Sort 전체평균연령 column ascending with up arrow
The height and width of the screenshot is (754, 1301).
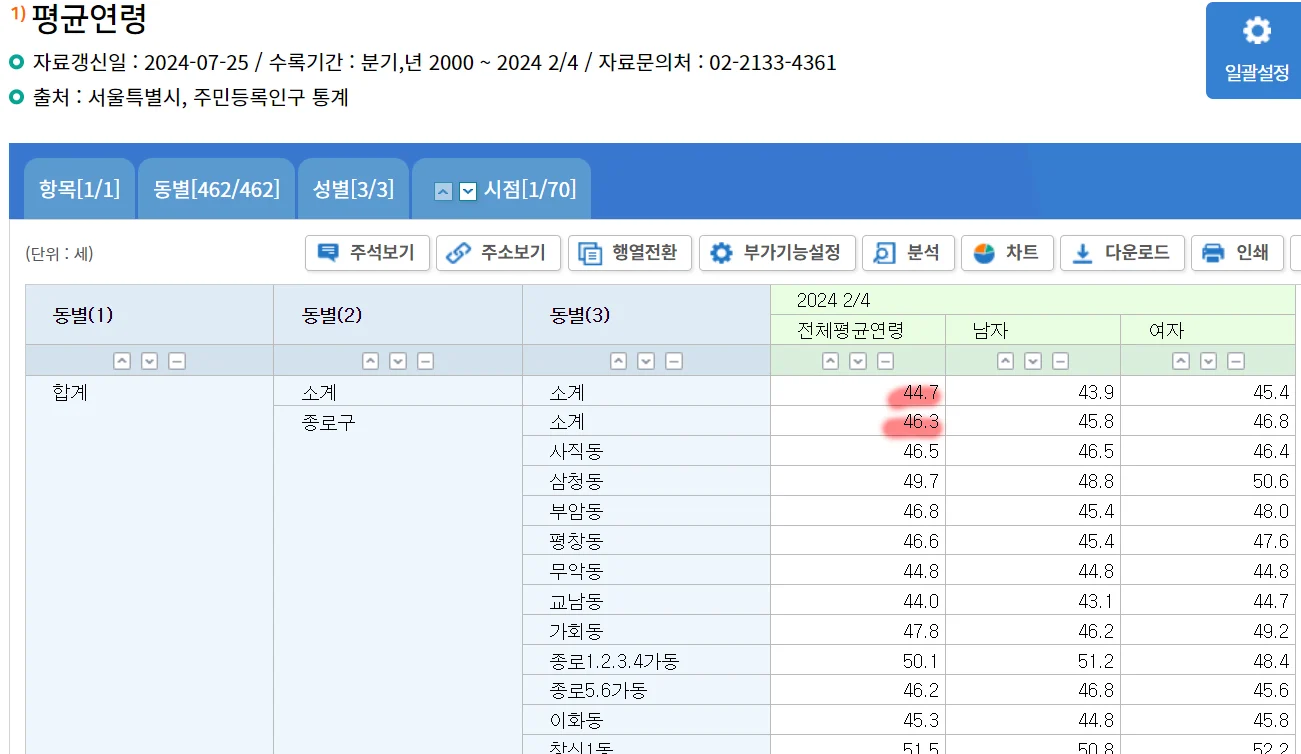point(830,361)
